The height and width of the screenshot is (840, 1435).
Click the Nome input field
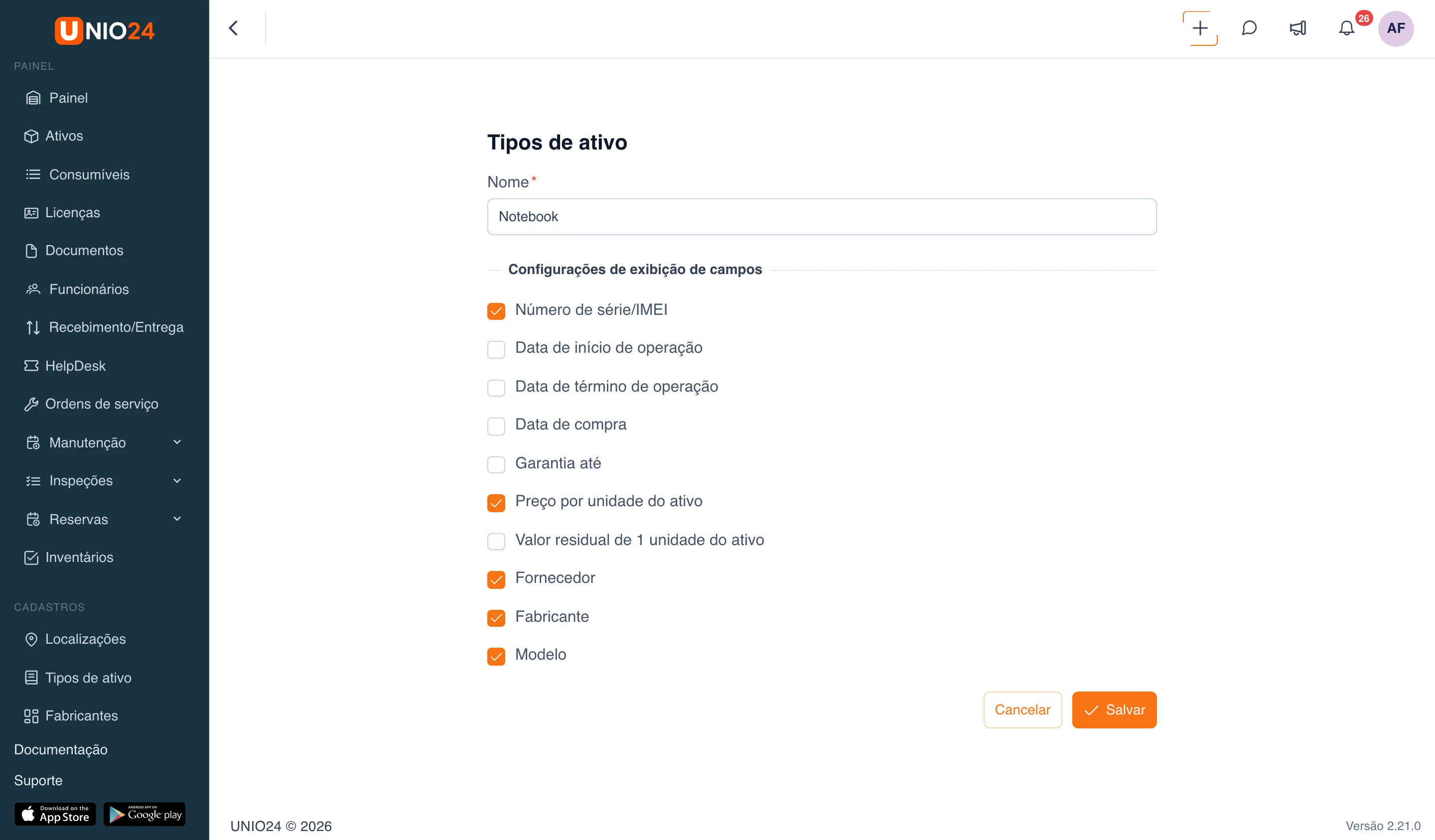pos(822,216)
